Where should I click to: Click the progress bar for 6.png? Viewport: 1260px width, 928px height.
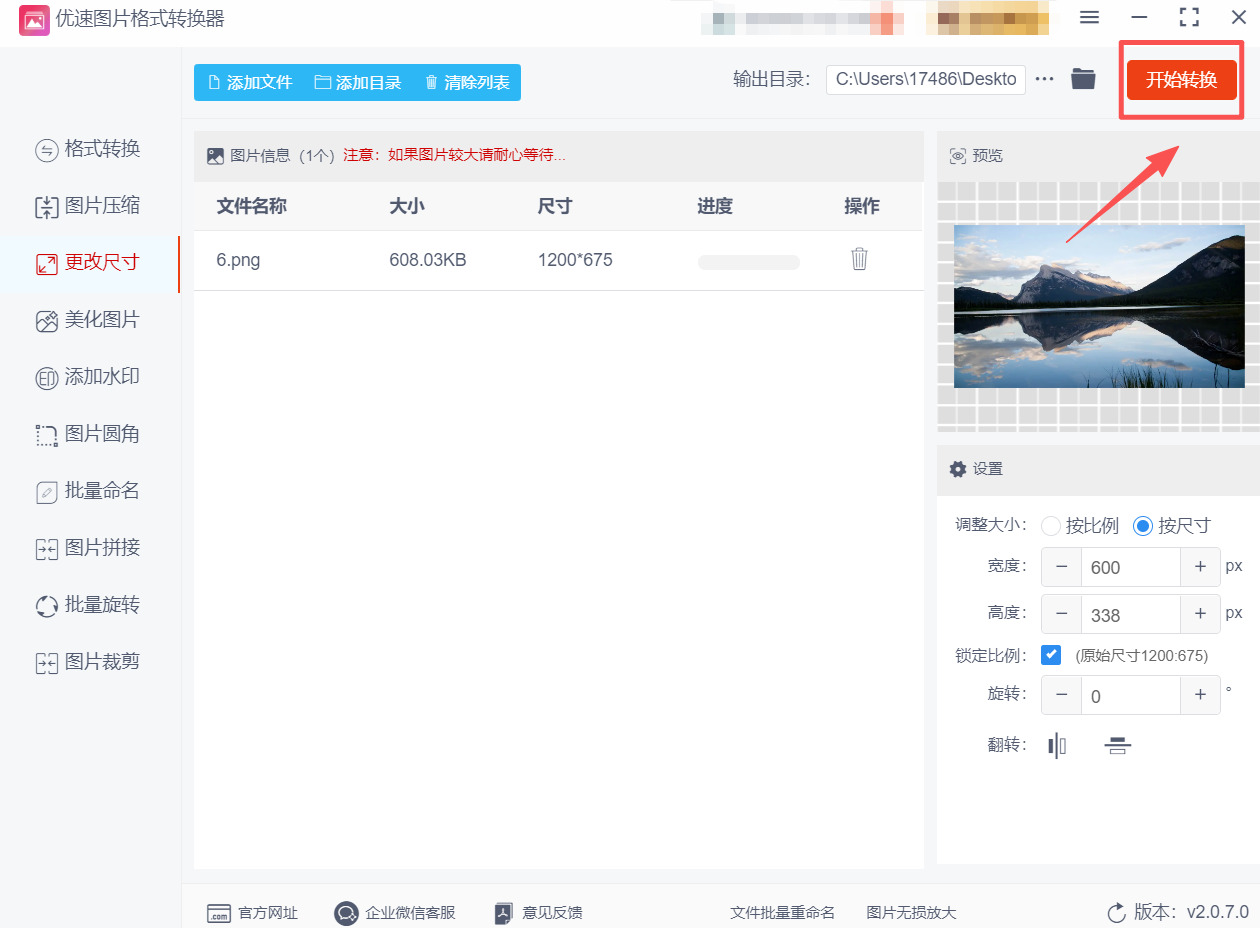748,262
